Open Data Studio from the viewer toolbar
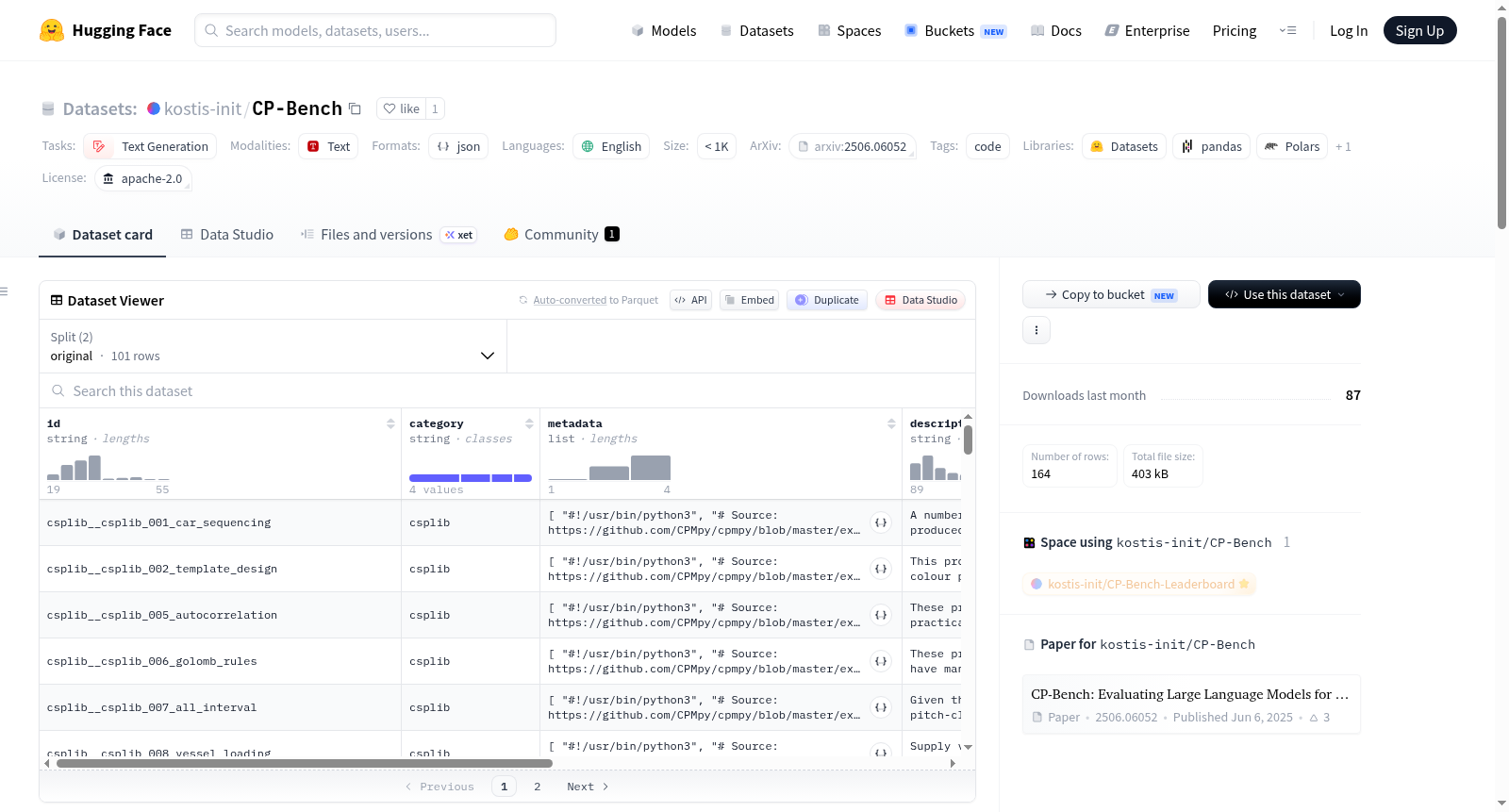This screenshot has width=1509, height=812. (x=920, y=300)
